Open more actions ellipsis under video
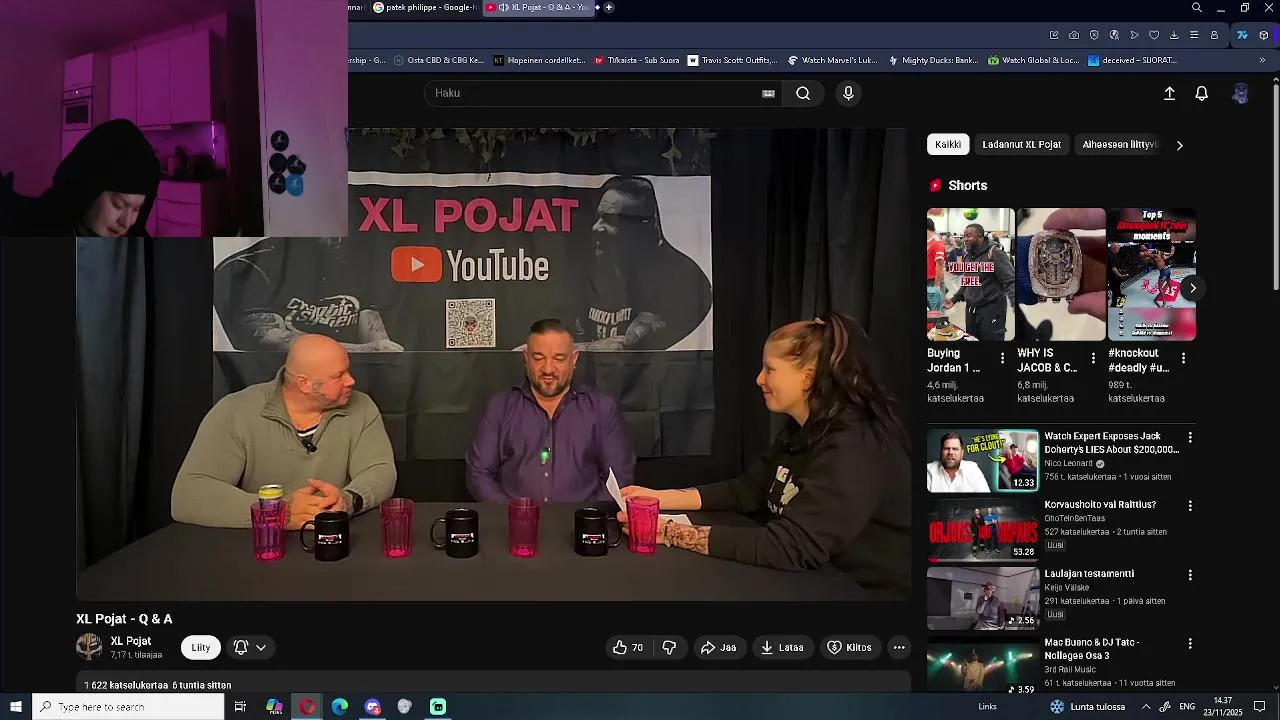The width and height of the screenshot is (1280, 720). [x=899, y=647]
